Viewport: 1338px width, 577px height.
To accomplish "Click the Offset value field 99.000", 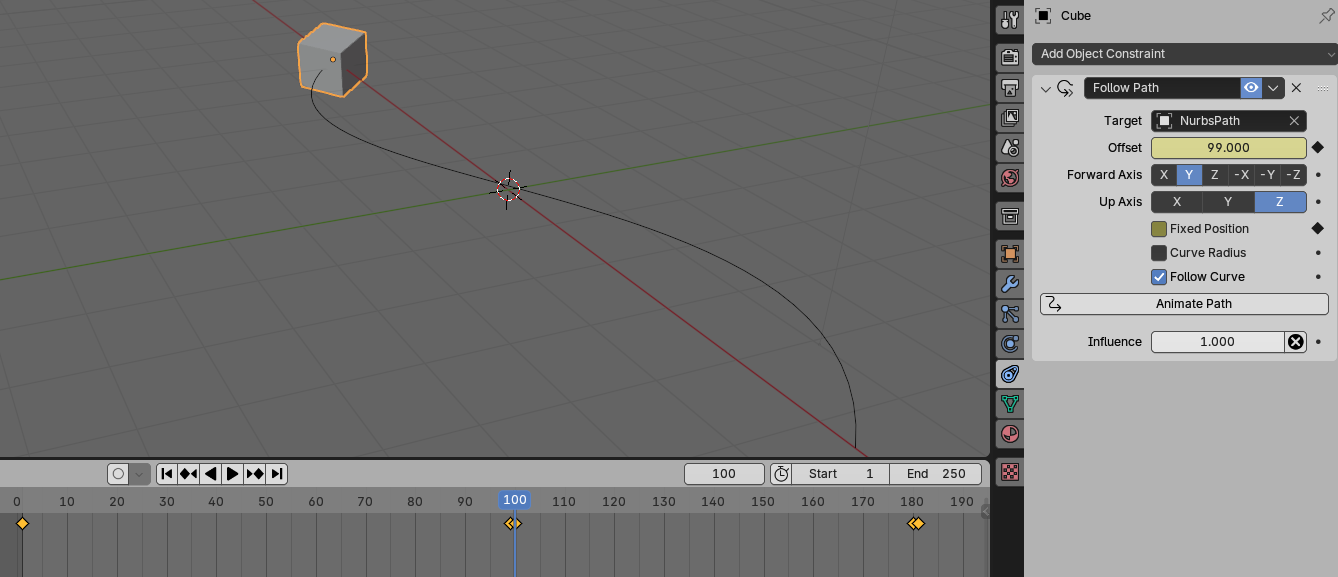I will coord(1229,148).
